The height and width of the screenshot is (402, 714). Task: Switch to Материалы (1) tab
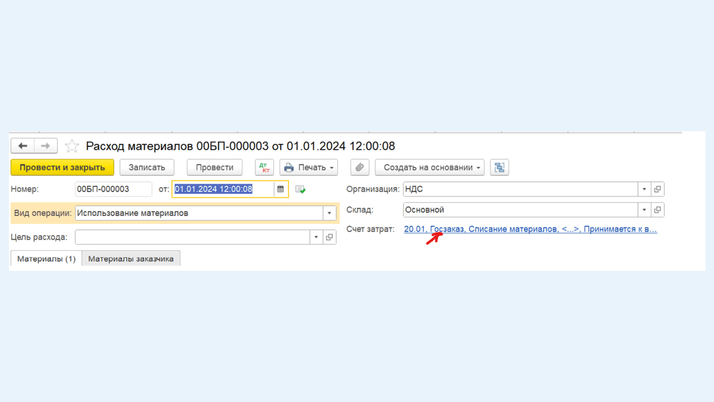(x=46, y=259)
